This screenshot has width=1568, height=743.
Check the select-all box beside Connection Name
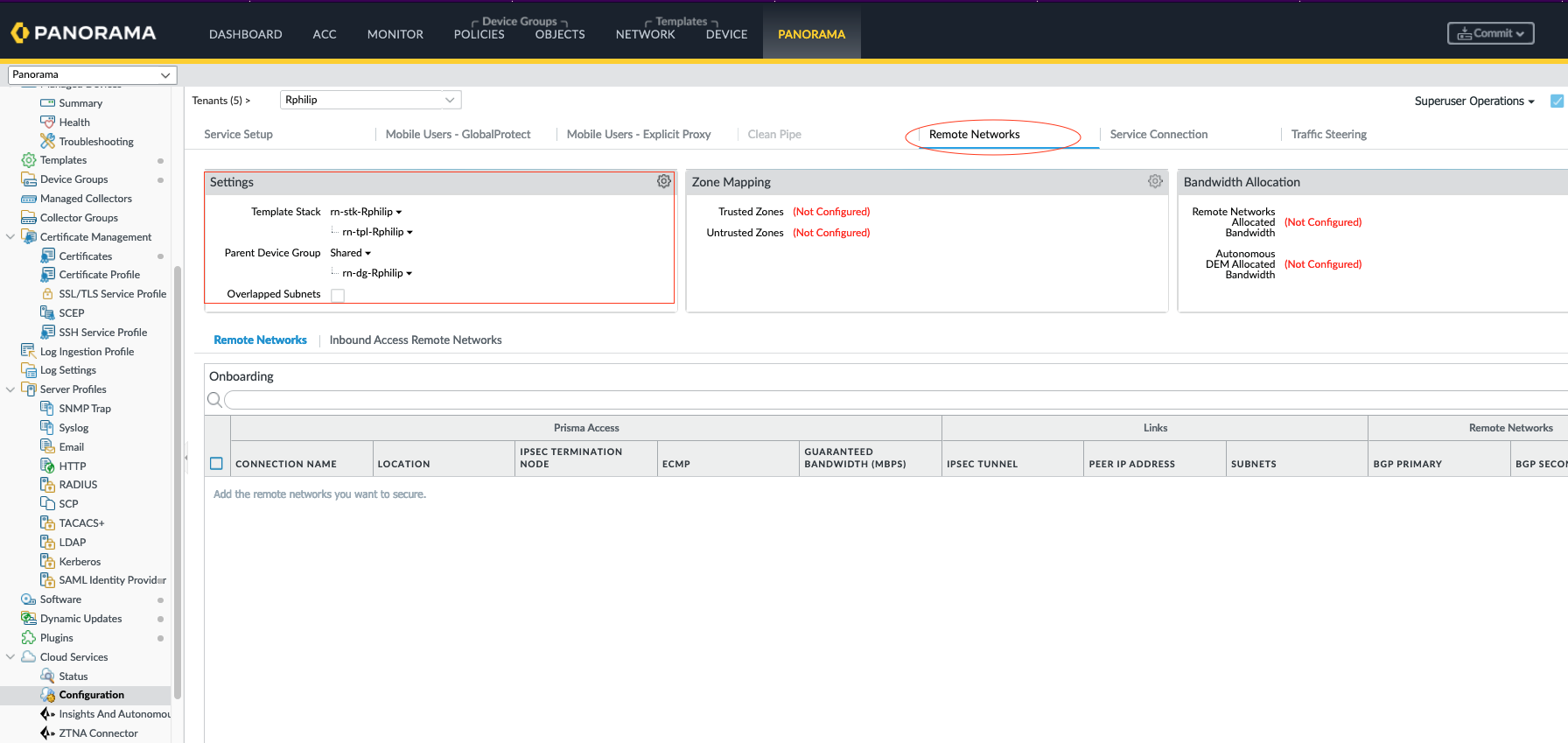[x=216, y=464]
